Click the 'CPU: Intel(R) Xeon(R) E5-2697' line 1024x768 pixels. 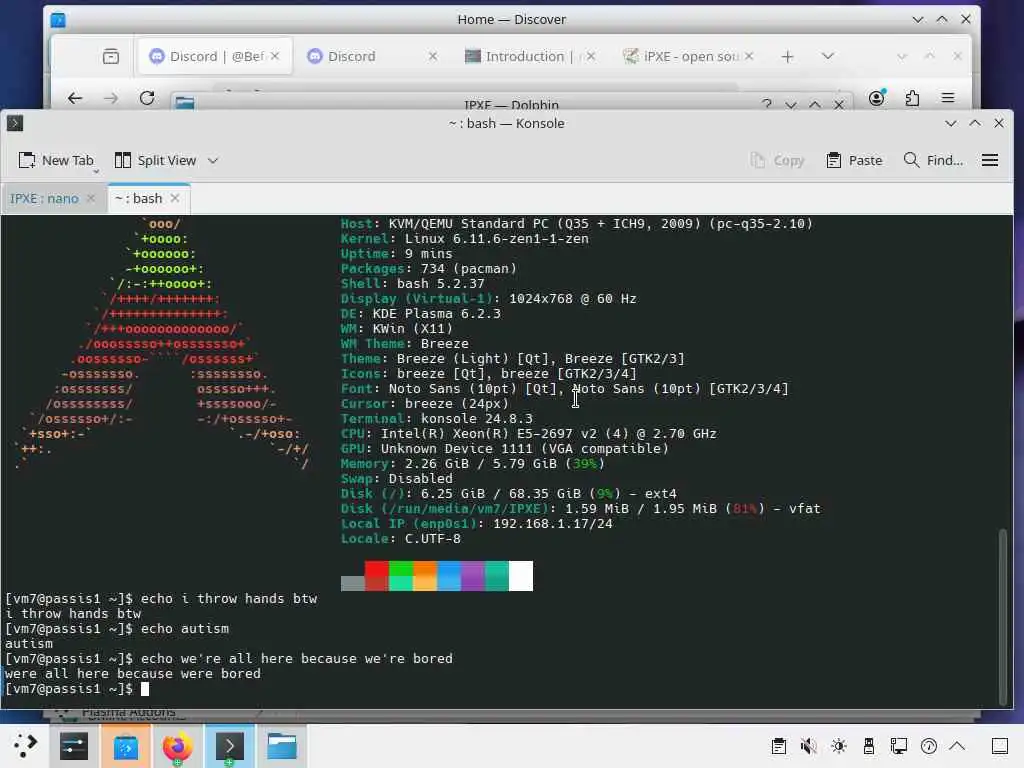point(528,434)
